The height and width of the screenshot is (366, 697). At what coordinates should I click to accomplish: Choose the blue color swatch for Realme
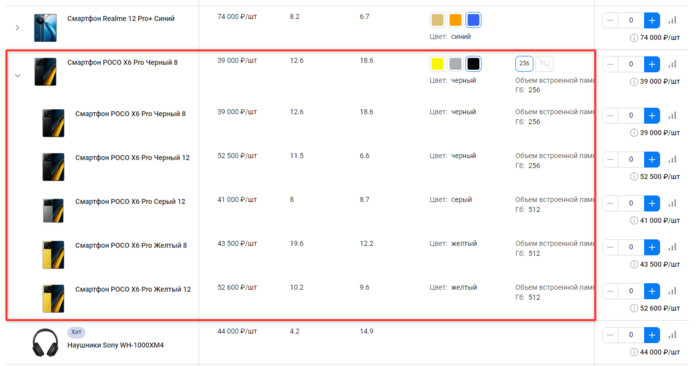pos(473,20)
